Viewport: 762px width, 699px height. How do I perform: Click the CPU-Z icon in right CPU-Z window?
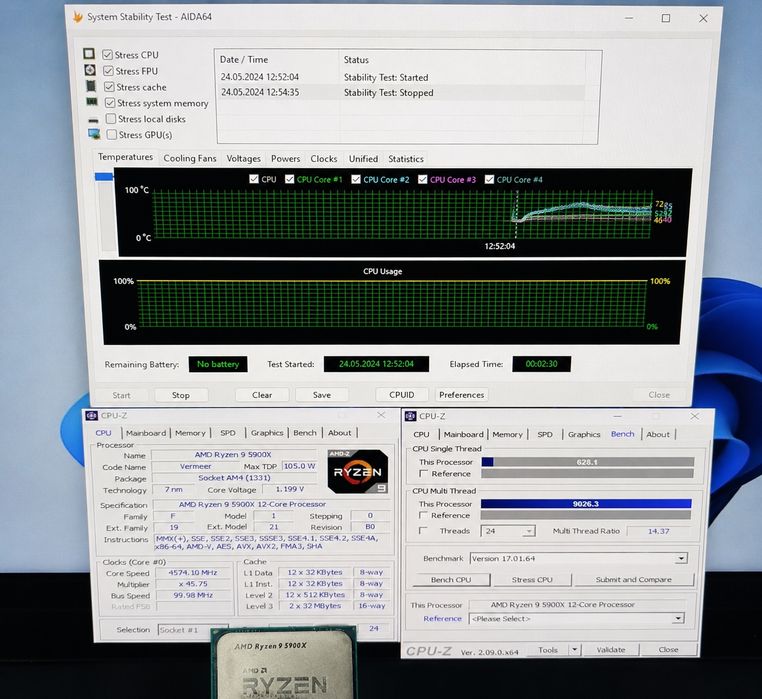pyautogui.click(x=411, y=416)
